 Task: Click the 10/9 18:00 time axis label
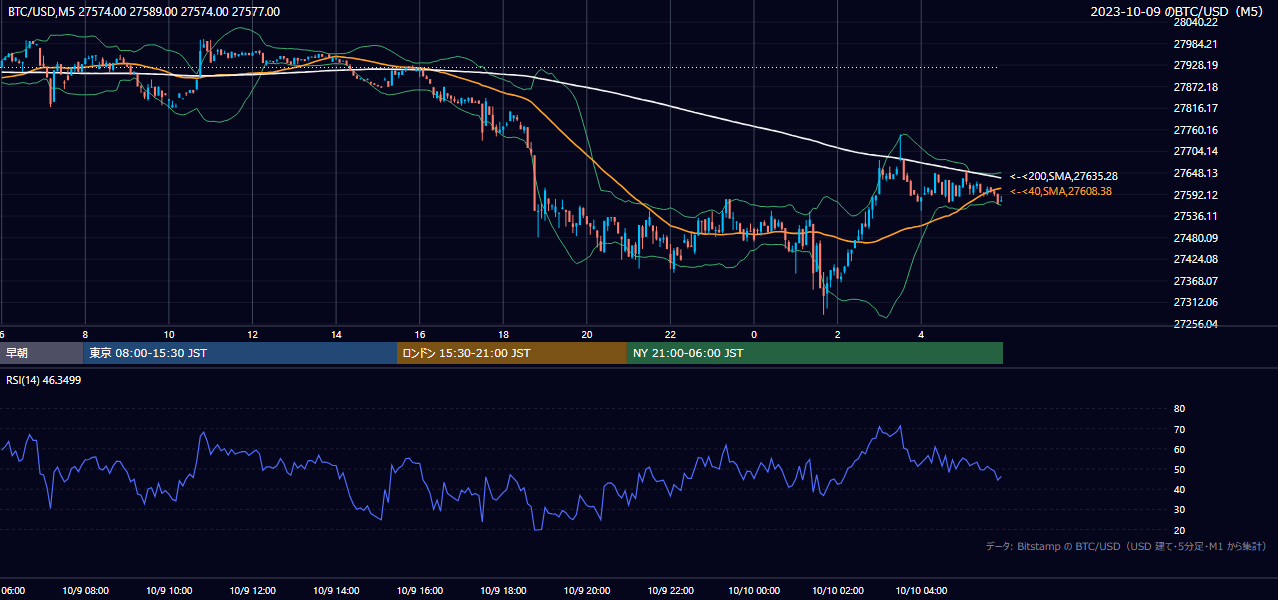pos(504,591)
